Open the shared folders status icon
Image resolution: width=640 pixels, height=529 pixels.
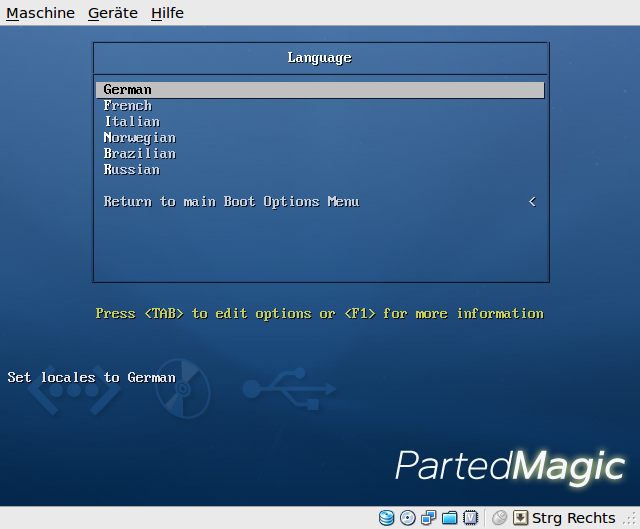(450, 518)
